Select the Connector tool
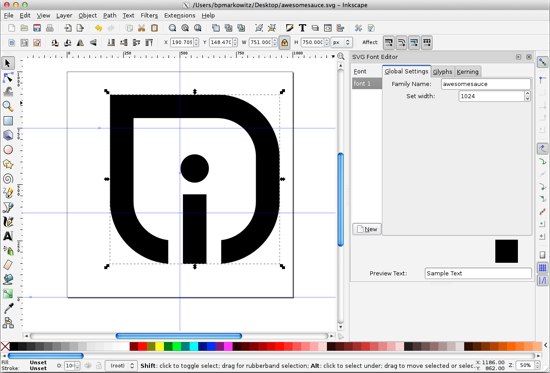 pos(8,322)
